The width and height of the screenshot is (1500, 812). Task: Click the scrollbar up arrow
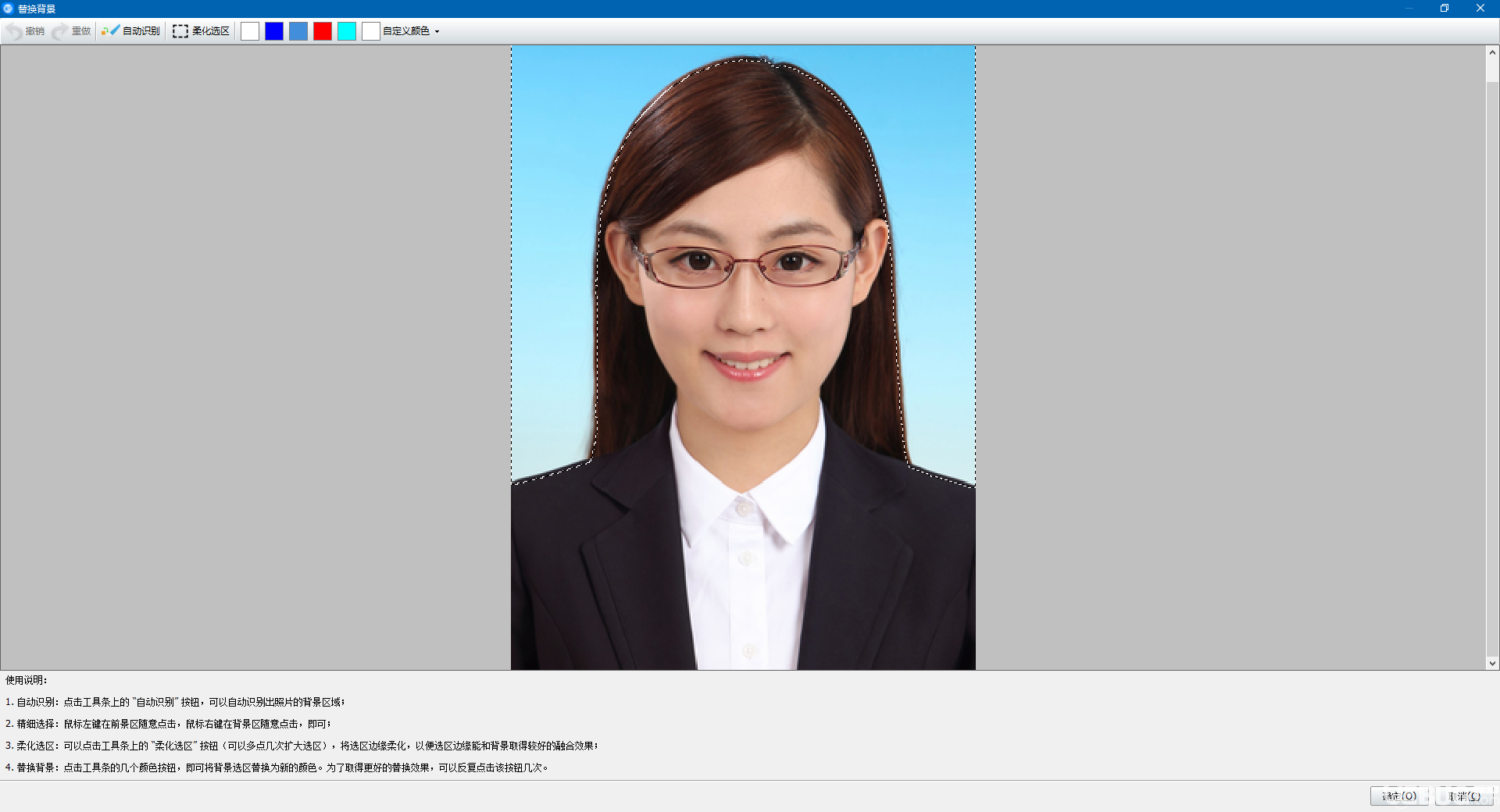tap(1492, 52)
